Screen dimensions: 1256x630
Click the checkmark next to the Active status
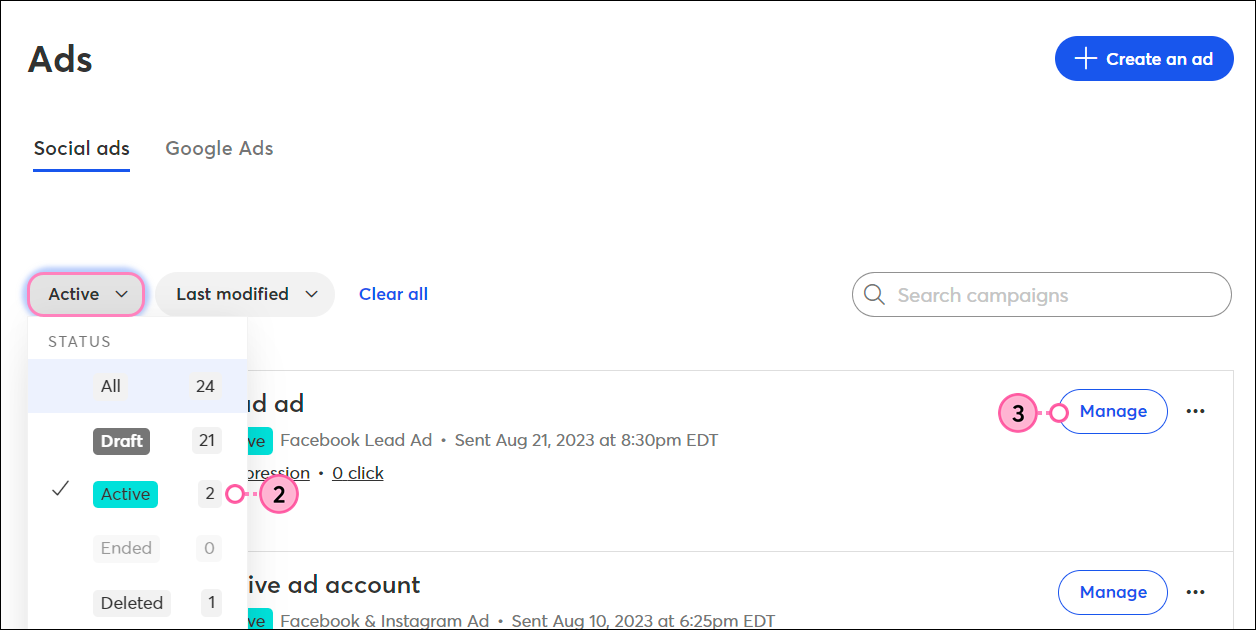point(60,489)
